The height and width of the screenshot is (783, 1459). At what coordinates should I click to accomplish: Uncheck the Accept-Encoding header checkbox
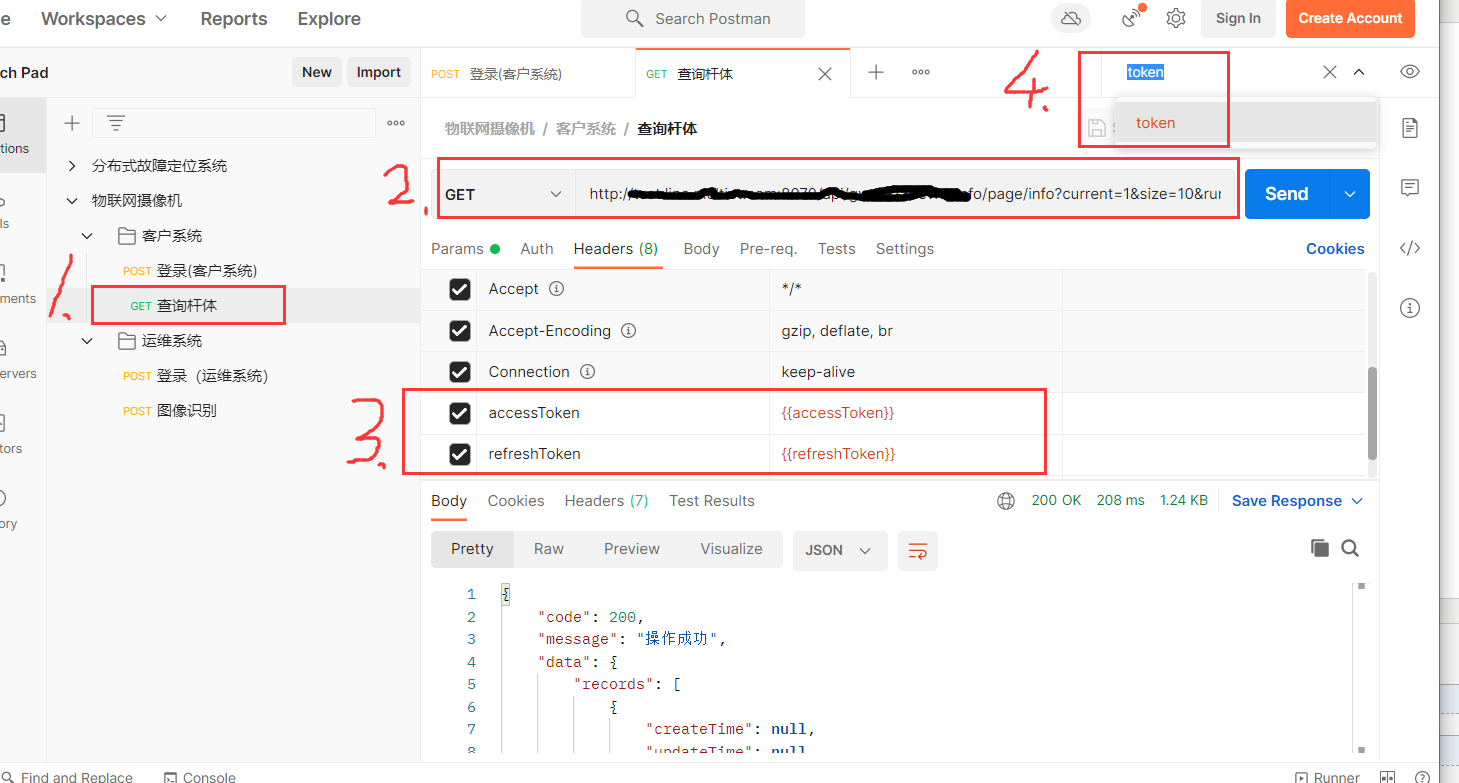(460, 331)
